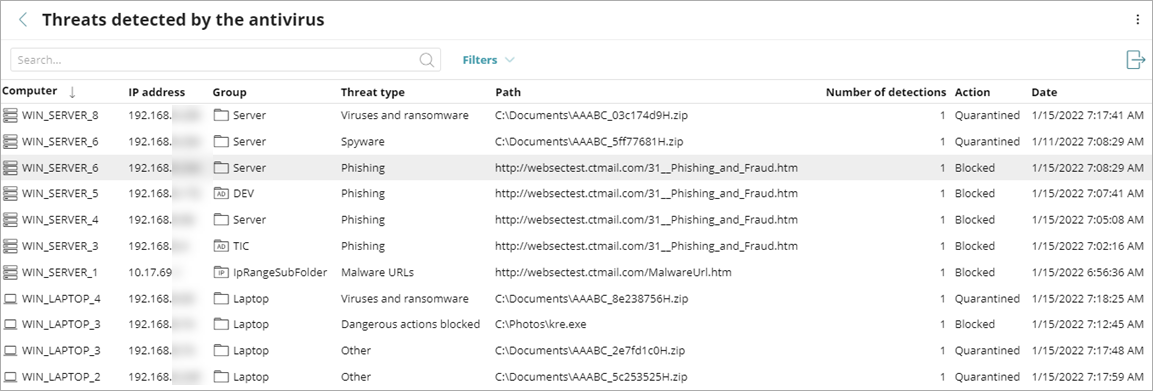Click the TIC group name

(241, 245)
